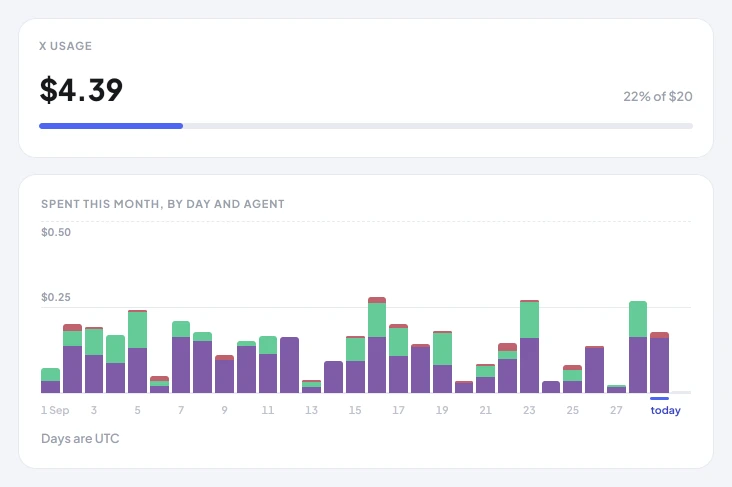732x487 pixels.
Task: Select the today bar in chart
Action: coord(659,362)
